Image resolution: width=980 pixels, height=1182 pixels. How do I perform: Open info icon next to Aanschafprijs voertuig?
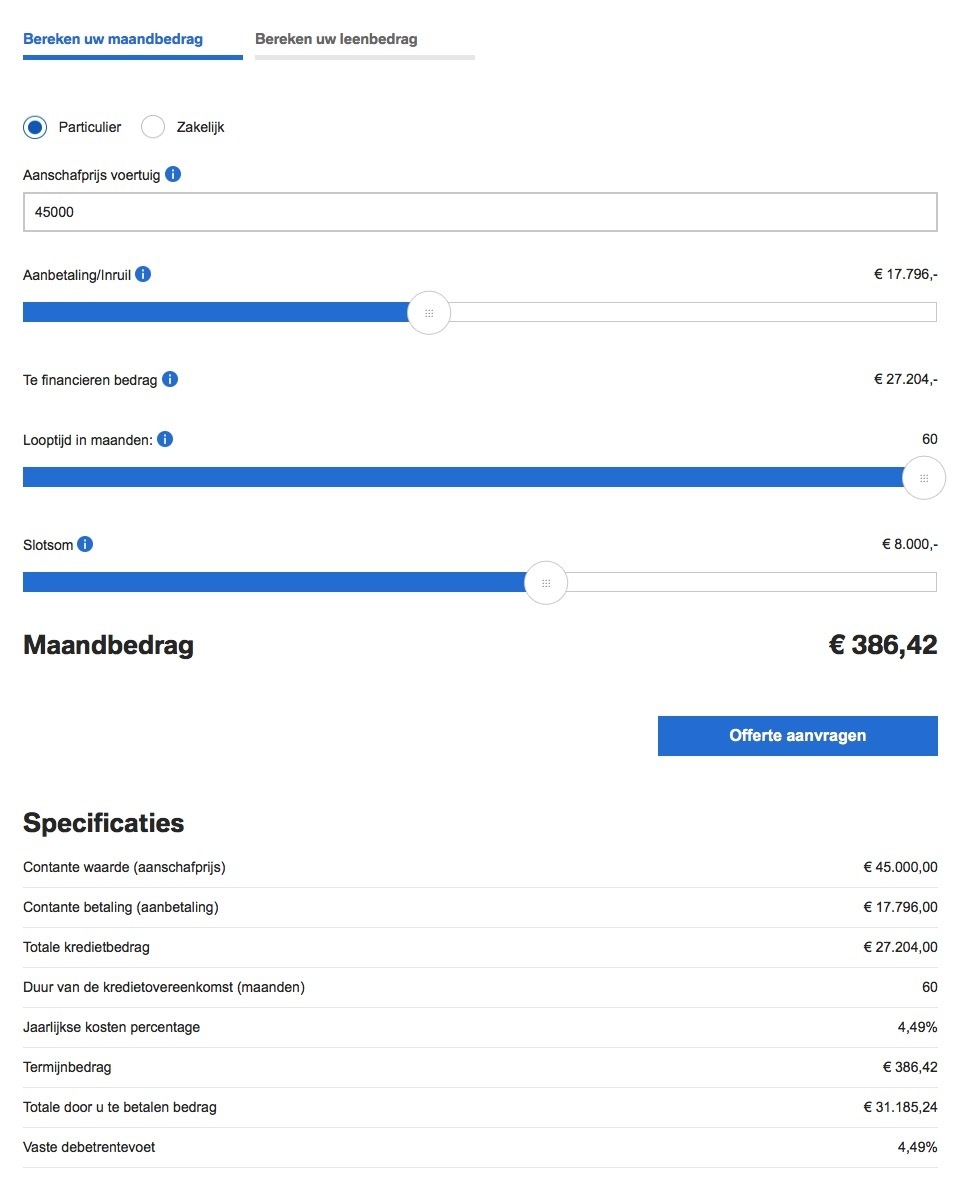173,175
